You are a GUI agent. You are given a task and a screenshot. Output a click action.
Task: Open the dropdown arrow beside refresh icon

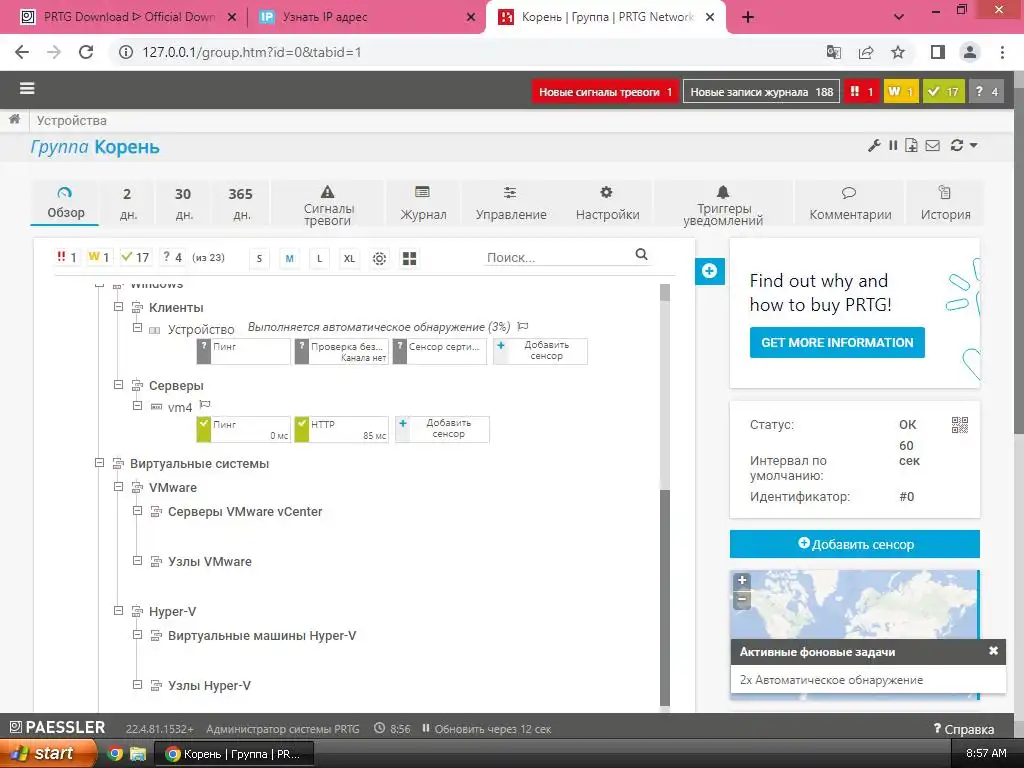(974, 146)
